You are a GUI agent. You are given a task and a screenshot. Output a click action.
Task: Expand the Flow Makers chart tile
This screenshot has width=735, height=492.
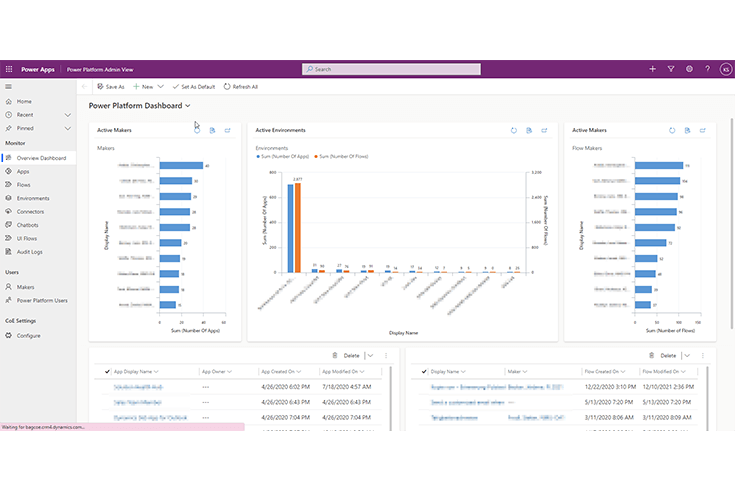(703, 130)
